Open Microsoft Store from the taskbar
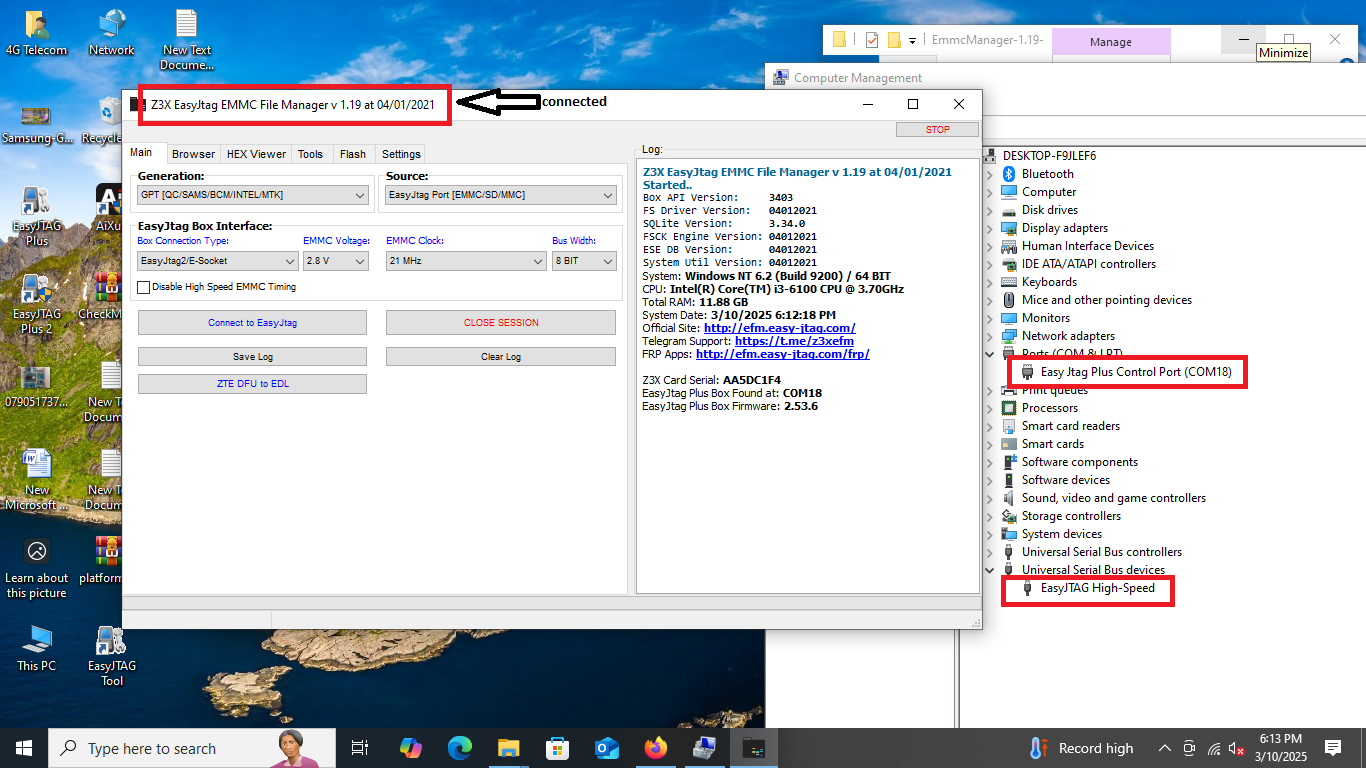The image size is (1366, 768). (x=558, y=748)
